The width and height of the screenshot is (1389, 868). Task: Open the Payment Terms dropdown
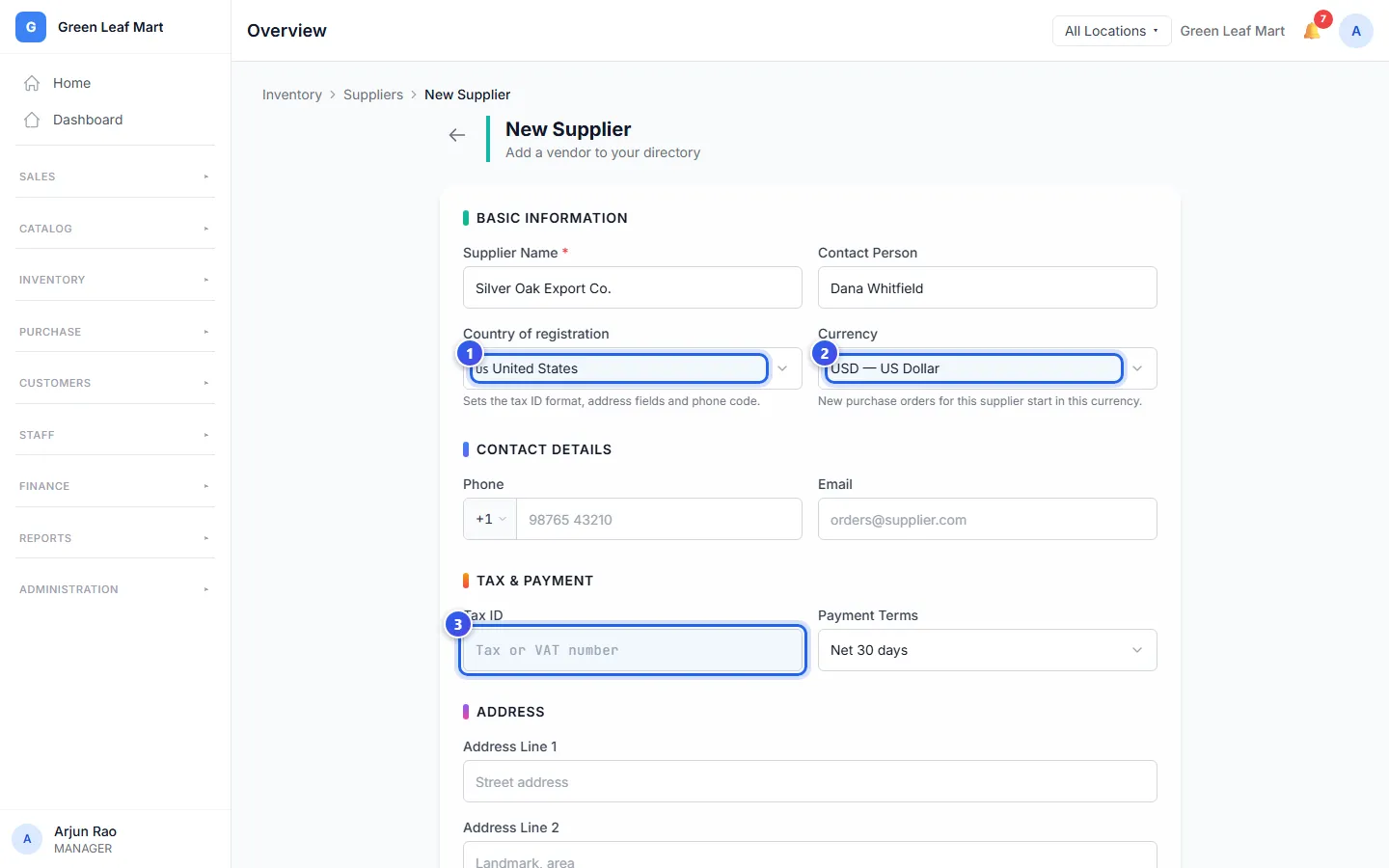click(x=988, y=650)
